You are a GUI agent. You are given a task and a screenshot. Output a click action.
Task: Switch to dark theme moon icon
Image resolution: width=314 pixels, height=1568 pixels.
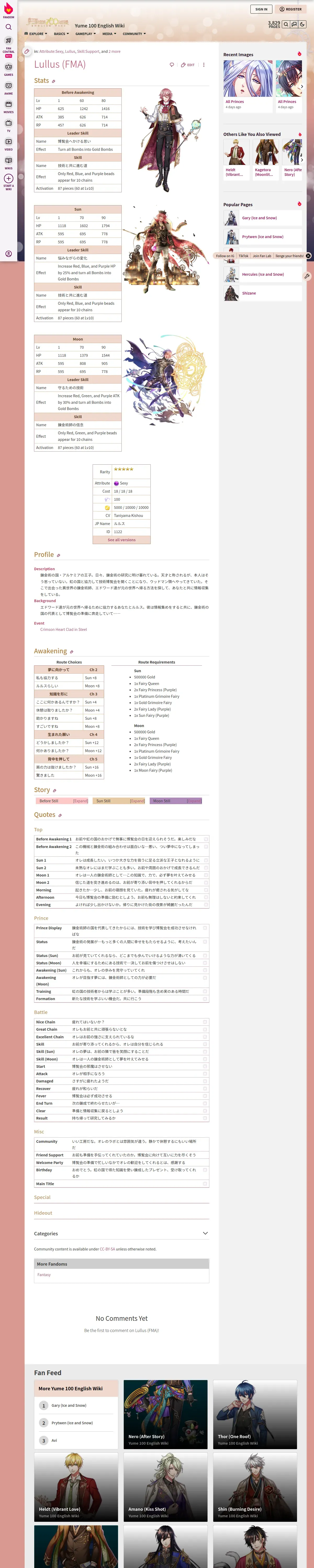[302, 24]
